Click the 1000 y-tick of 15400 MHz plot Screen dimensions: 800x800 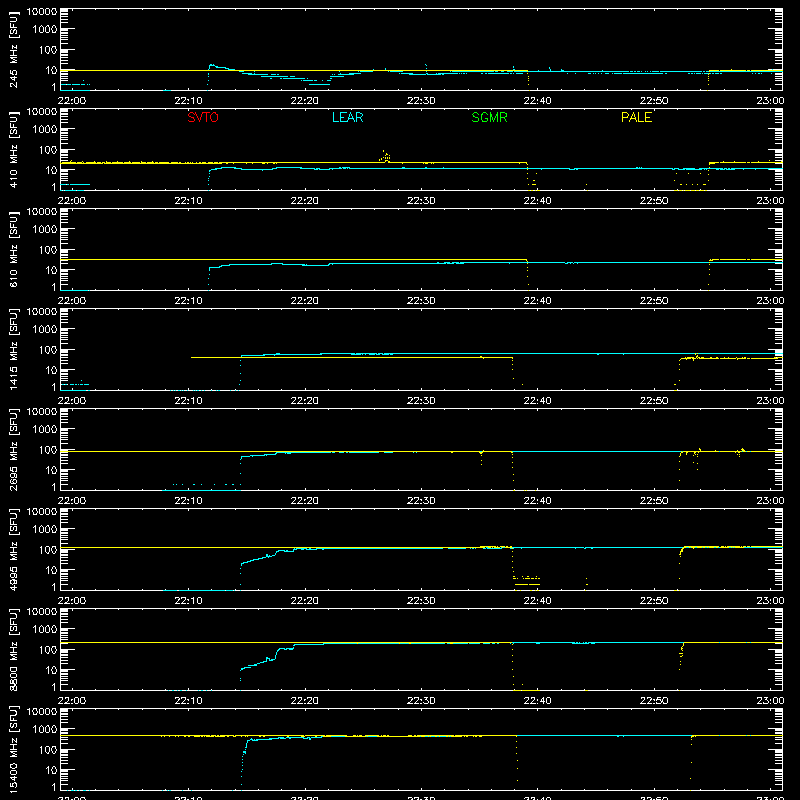pyautogui.click(x=45, y=729)
